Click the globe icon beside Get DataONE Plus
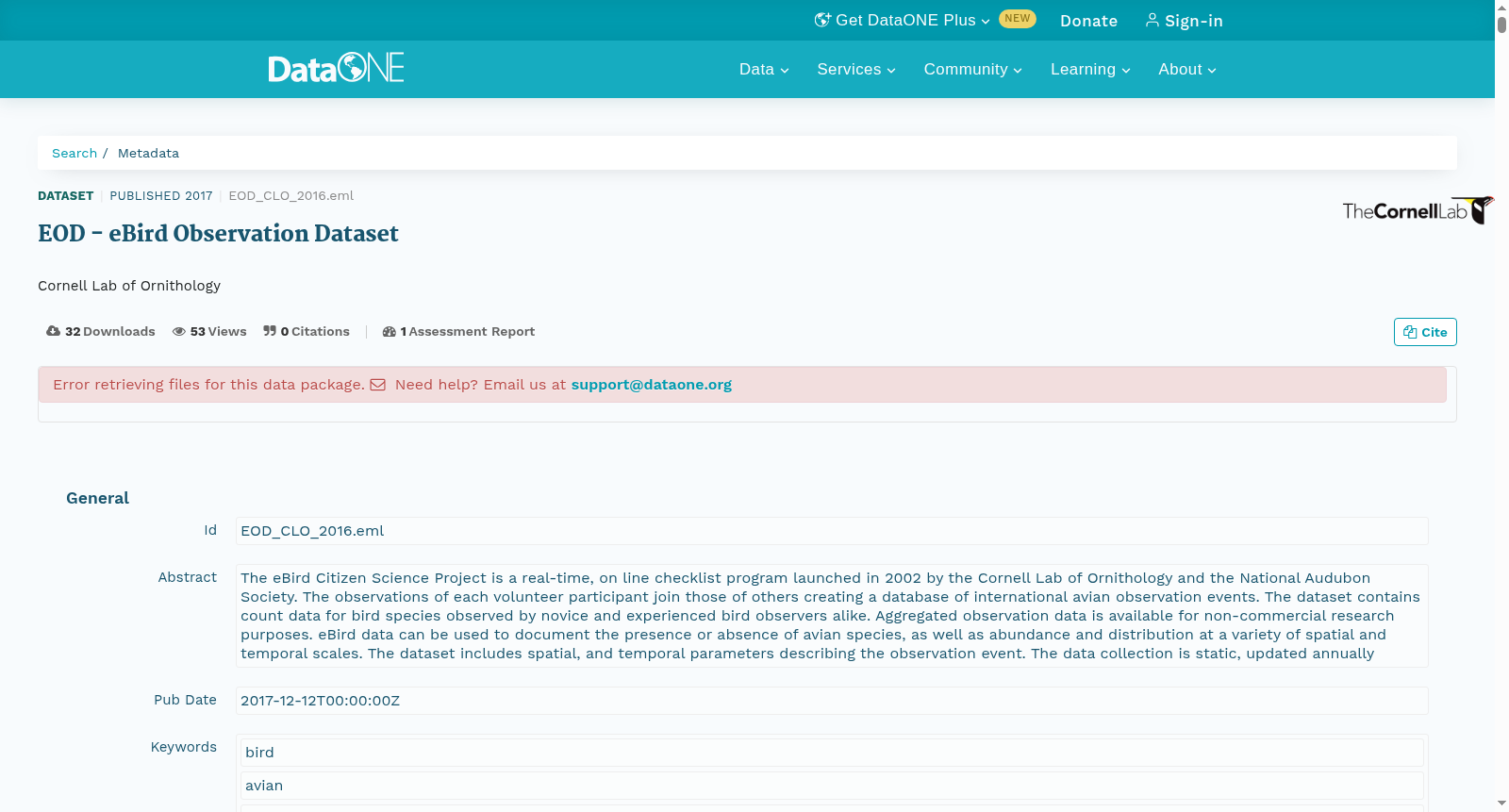 (x=822, y=20)
